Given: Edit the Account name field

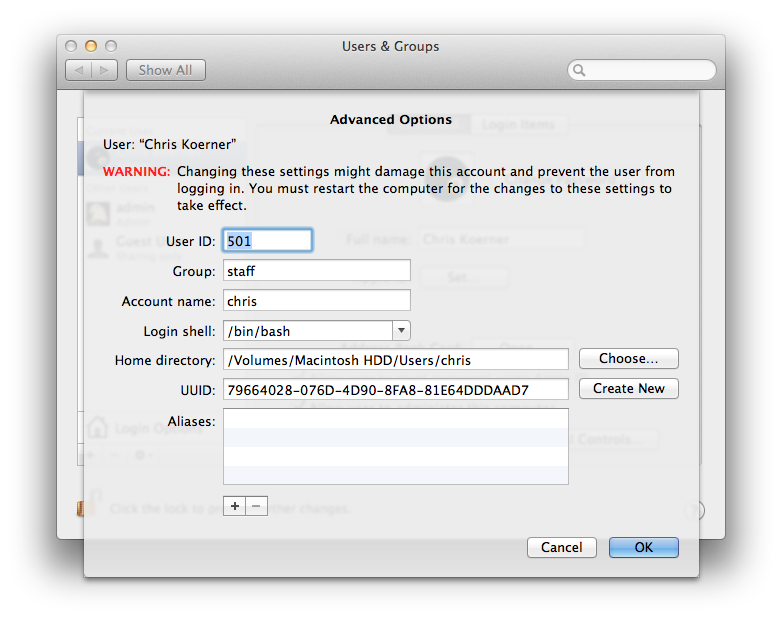Looking at the screenshot, I should pyautogui.click(x=317, y=301).
